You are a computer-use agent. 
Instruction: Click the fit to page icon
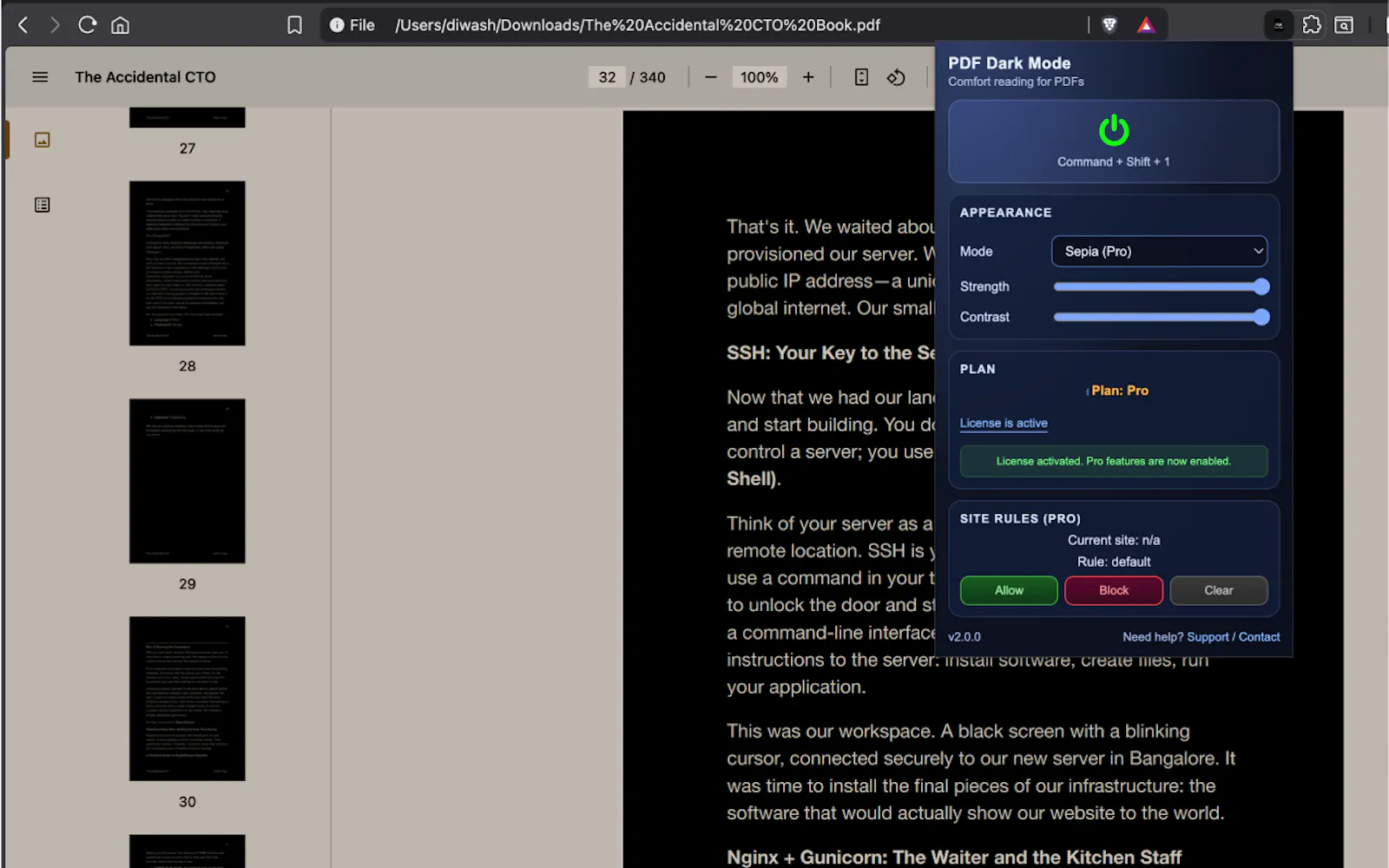861,77
